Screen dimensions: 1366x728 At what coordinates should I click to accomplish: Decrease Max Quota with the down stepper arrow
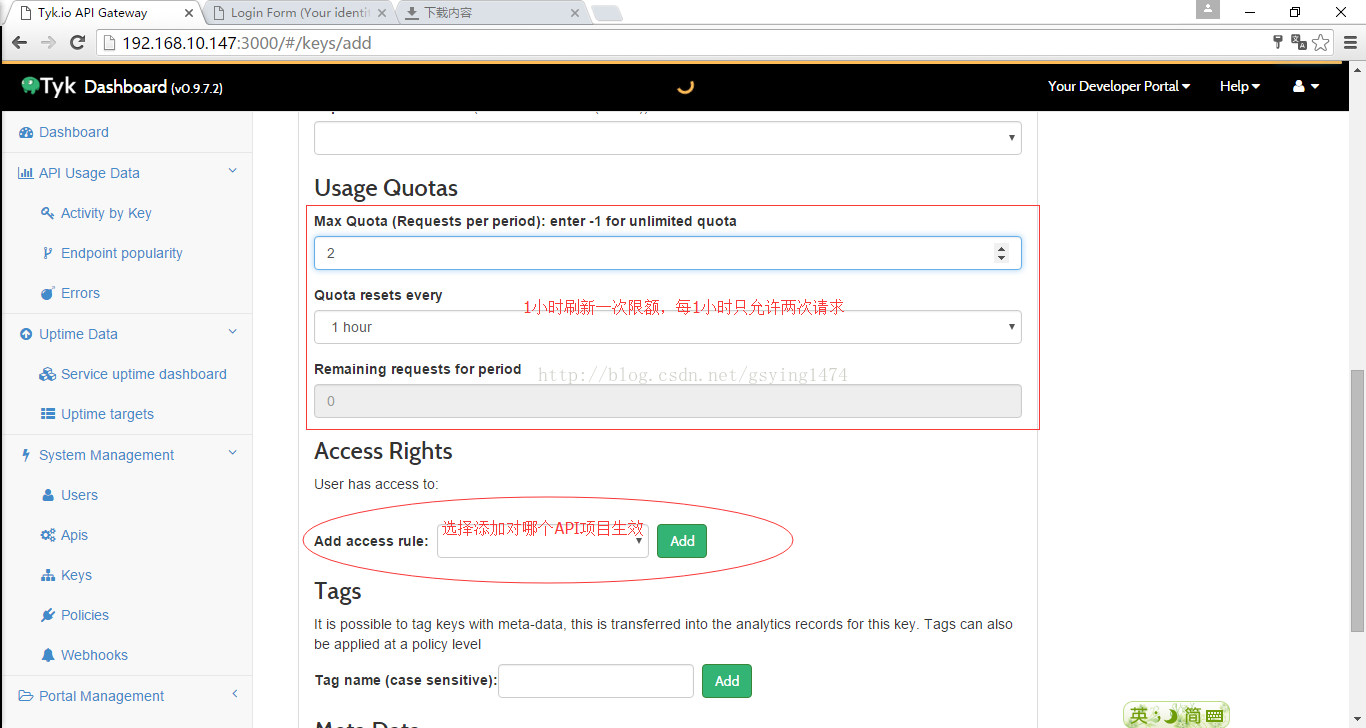click(1001, 258)
